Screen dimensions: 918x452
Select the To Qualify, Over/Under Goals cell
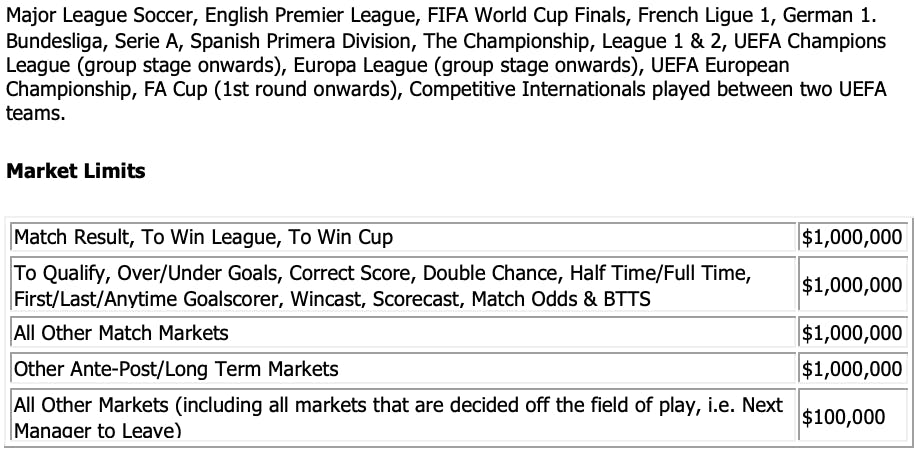coord(403,284)
